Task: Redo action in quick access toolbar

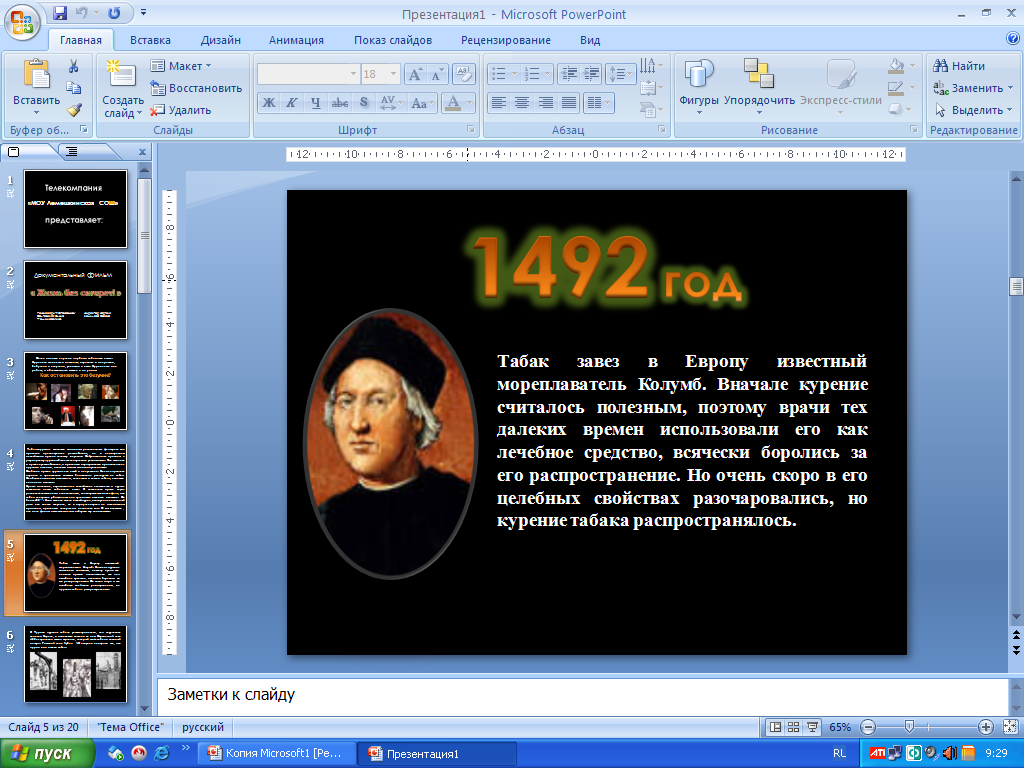Action: click(x=114, y=13)
